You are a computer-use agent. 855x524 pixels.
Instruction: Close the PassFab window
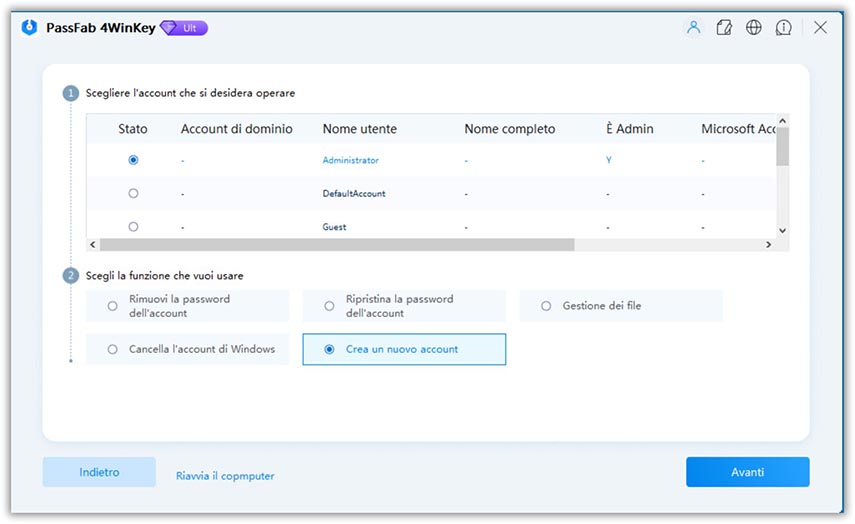[820, 28]
